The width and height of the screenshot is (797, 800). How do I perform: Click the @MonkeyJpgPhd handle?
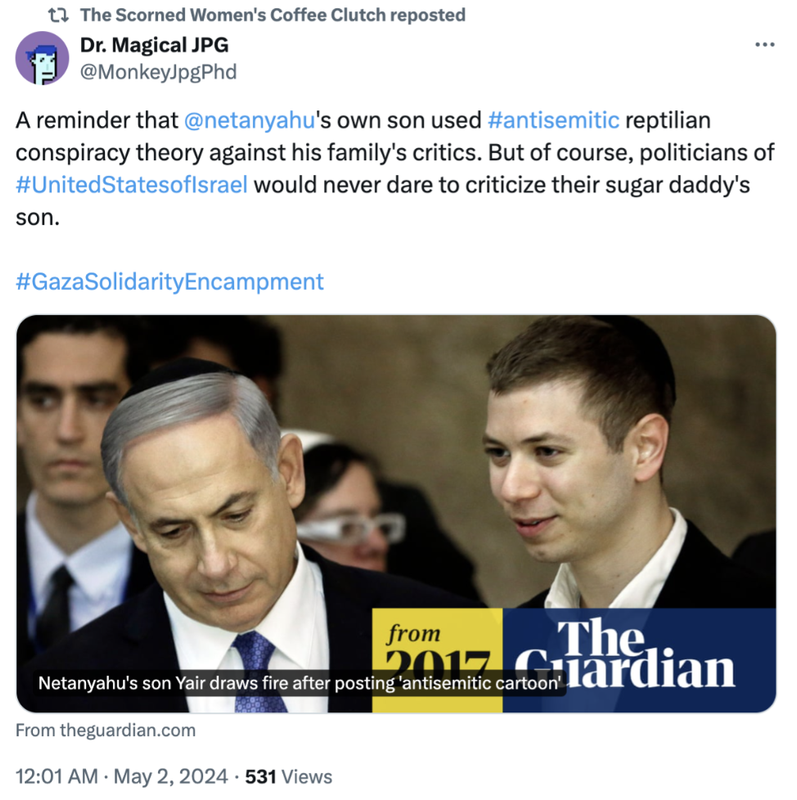tap(158, 72)
